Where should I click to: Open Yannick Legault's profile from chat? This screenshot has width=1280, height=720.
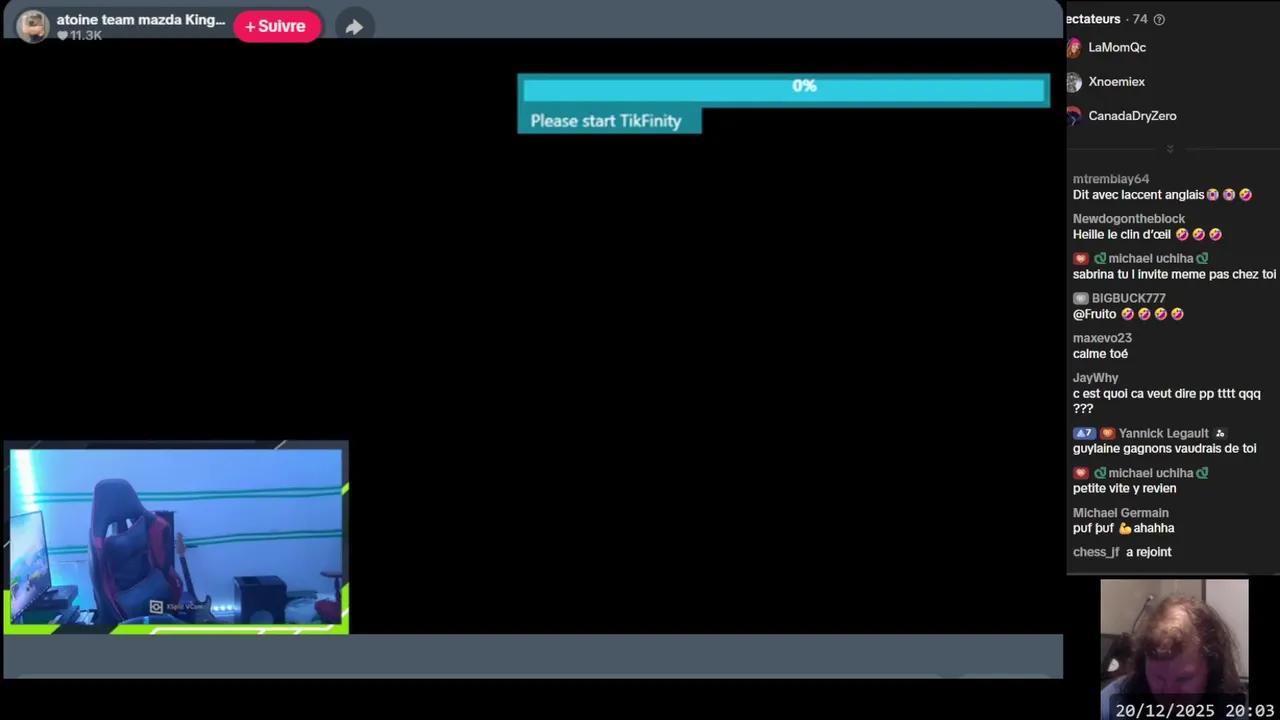pyautogui.click(x=1164, y=433)
